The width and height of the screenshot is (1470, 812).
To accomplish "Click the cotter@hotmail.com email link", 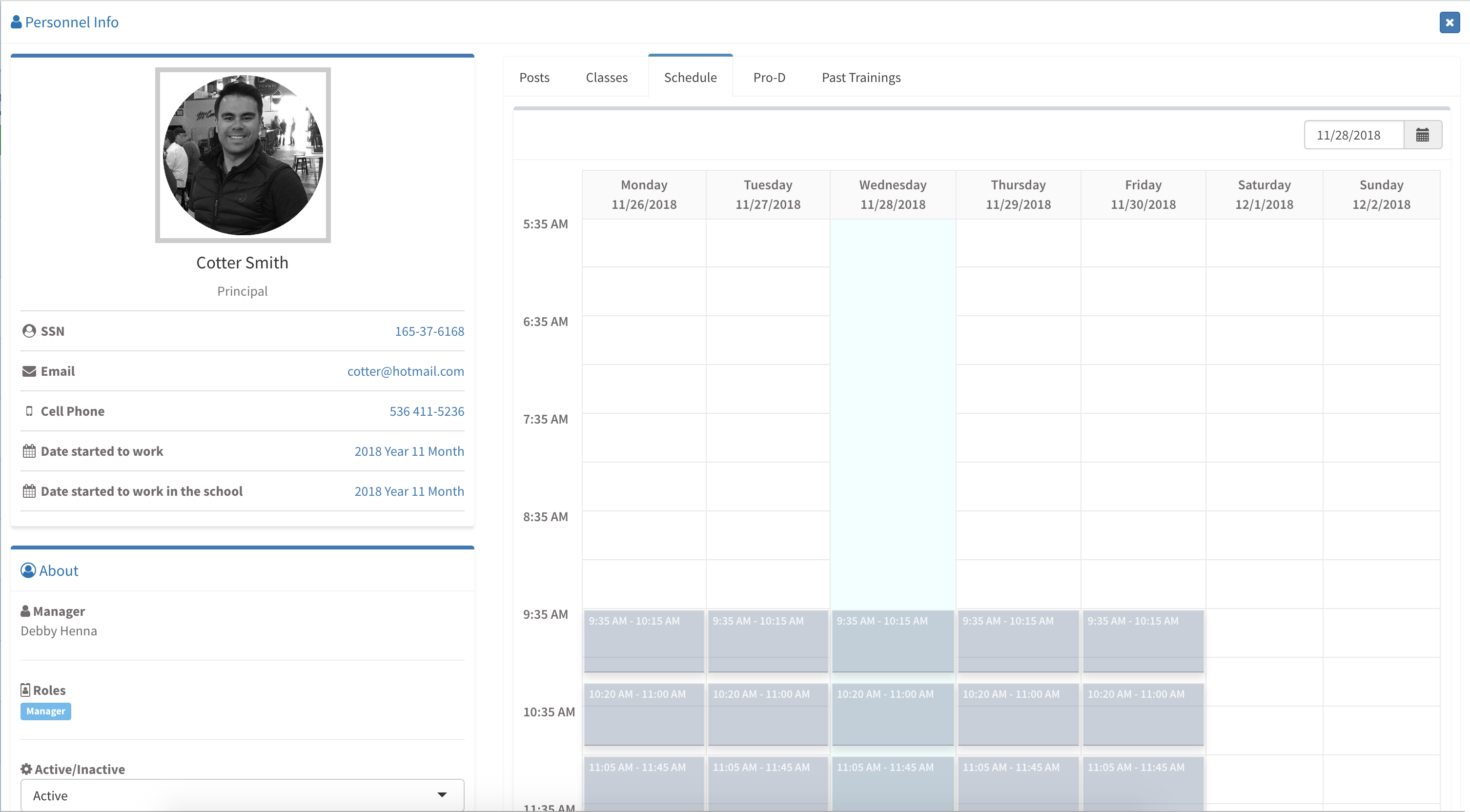I will click(405, 371).
